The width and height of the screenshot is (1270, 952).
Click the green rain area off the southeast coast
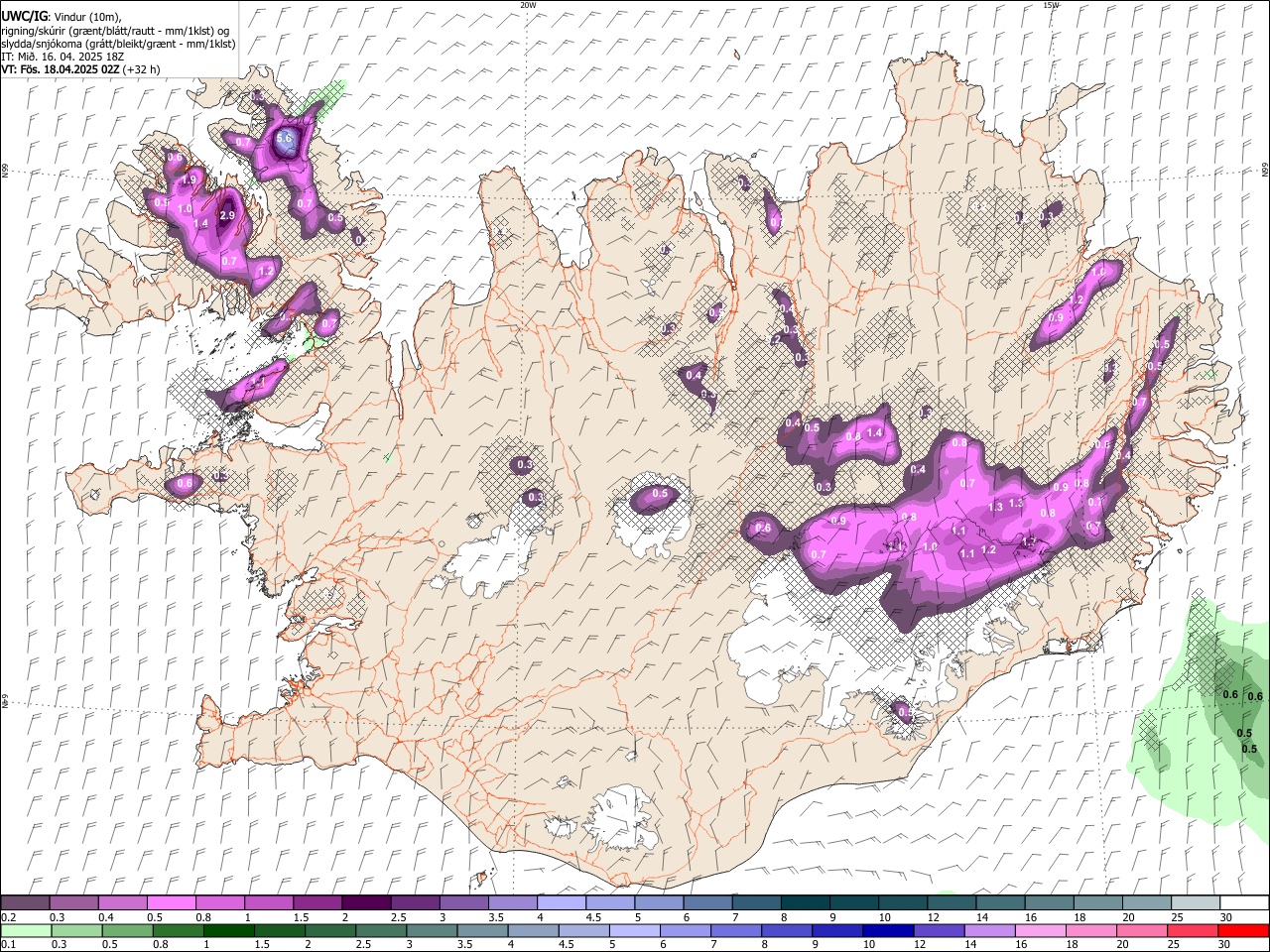[1201, 719]
